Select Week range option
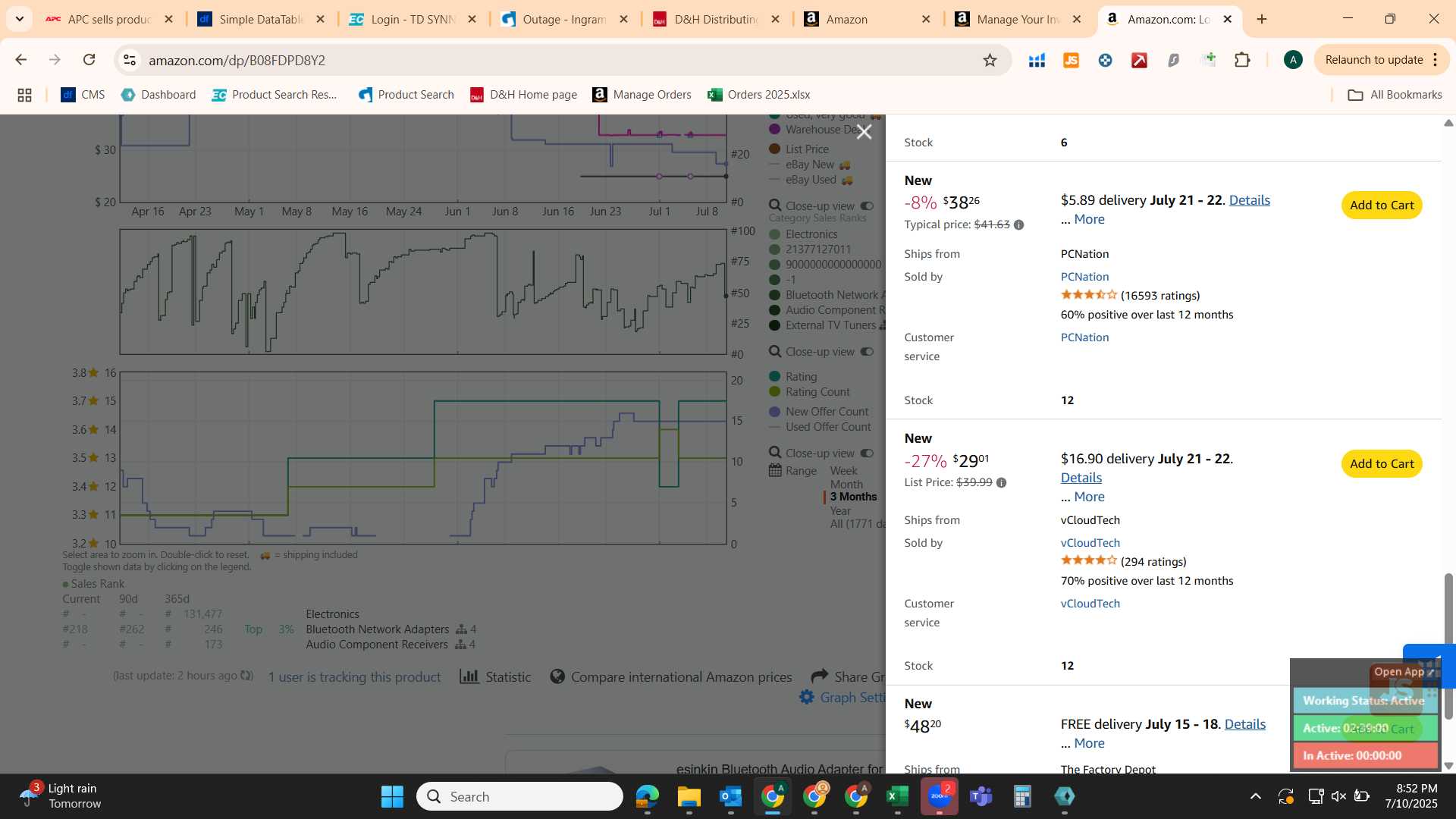The image size is (1456, 819). (843, 471)
